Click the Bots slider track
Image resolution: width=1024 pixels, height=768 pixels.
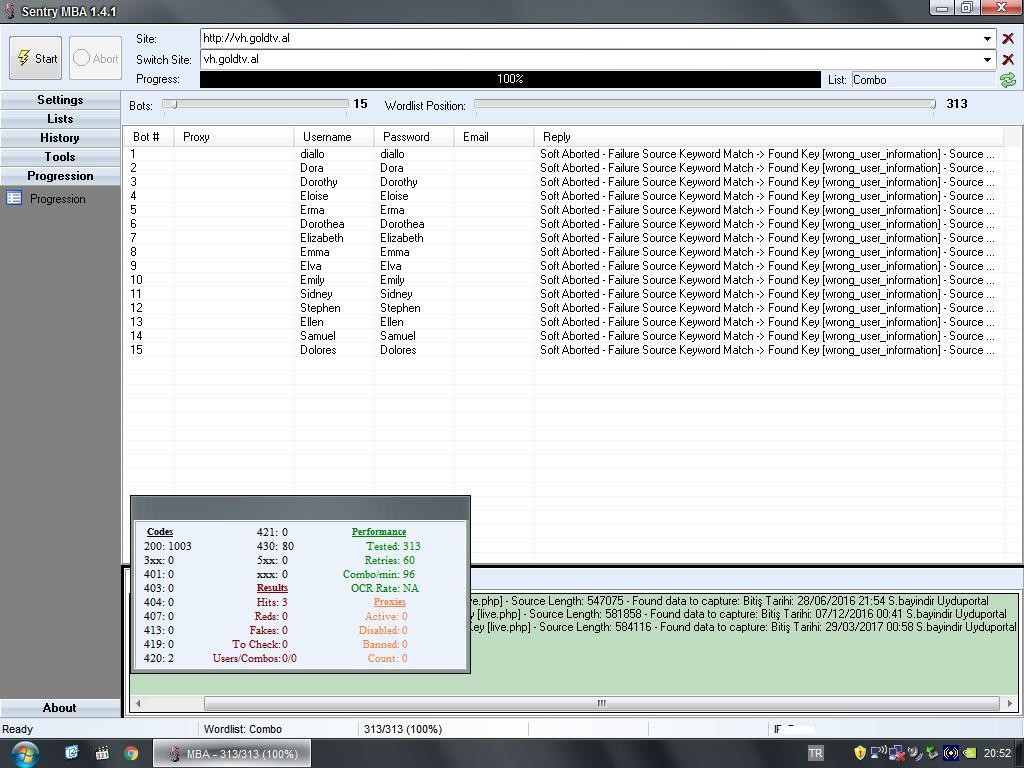click(x=260, y=104)
